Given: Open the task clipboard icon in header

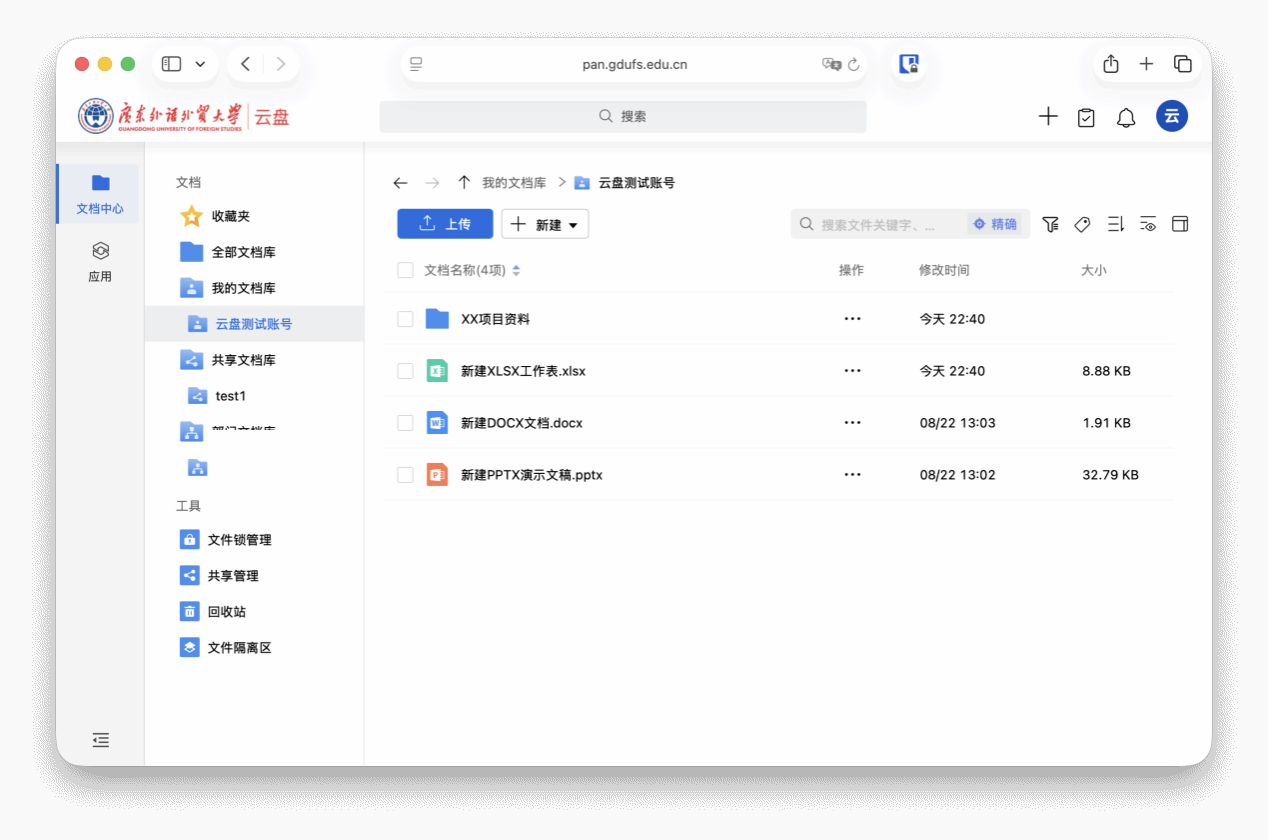Looking at the screenshot, I should pos(1086,117).
